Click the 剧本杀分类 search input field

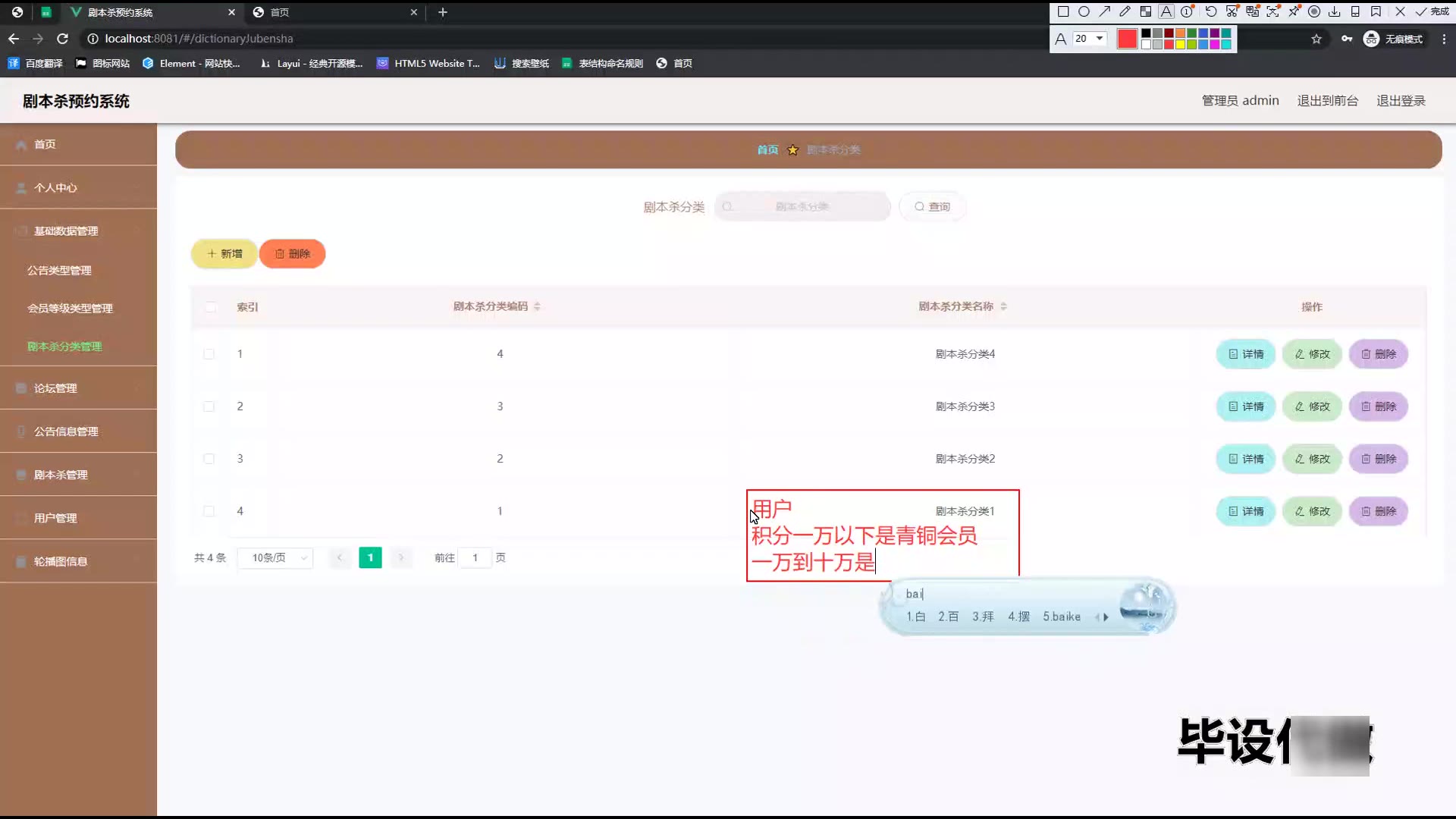point(802,206)
